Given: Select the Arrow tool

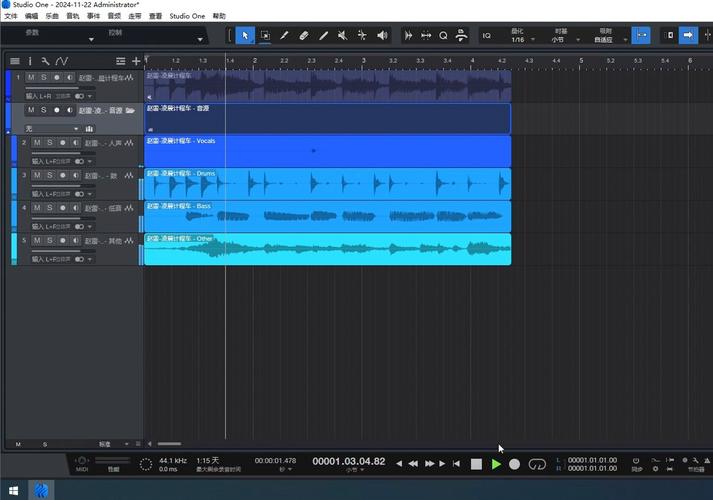Looking at the screenshot, I should [x=245, y=35].
